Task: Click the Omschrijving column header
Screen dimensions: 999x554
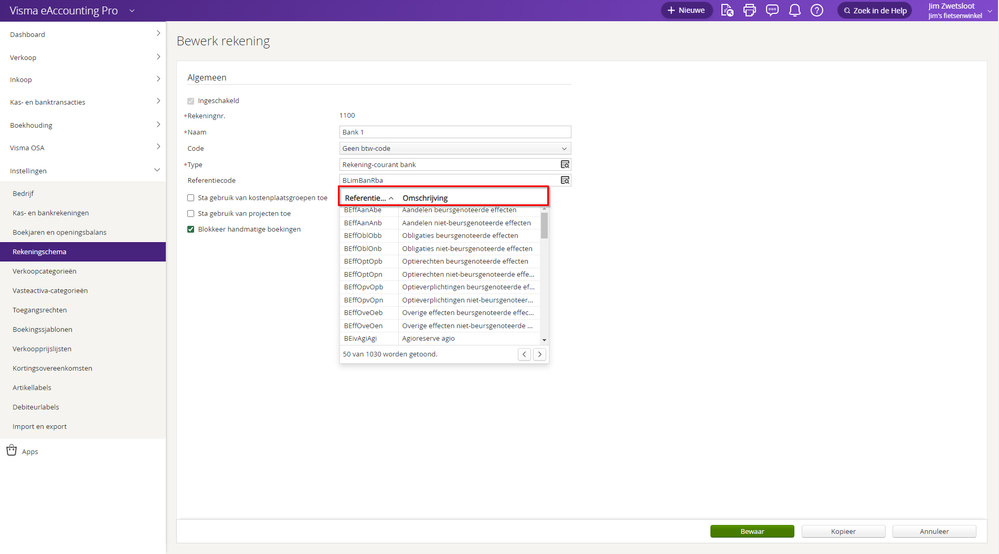Action: (425, 198)
